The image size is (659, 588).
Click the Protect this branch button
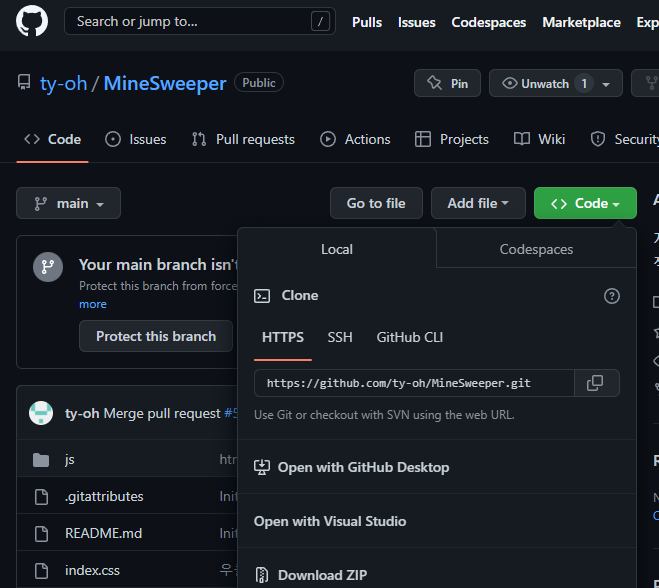(x=156, y=336)
